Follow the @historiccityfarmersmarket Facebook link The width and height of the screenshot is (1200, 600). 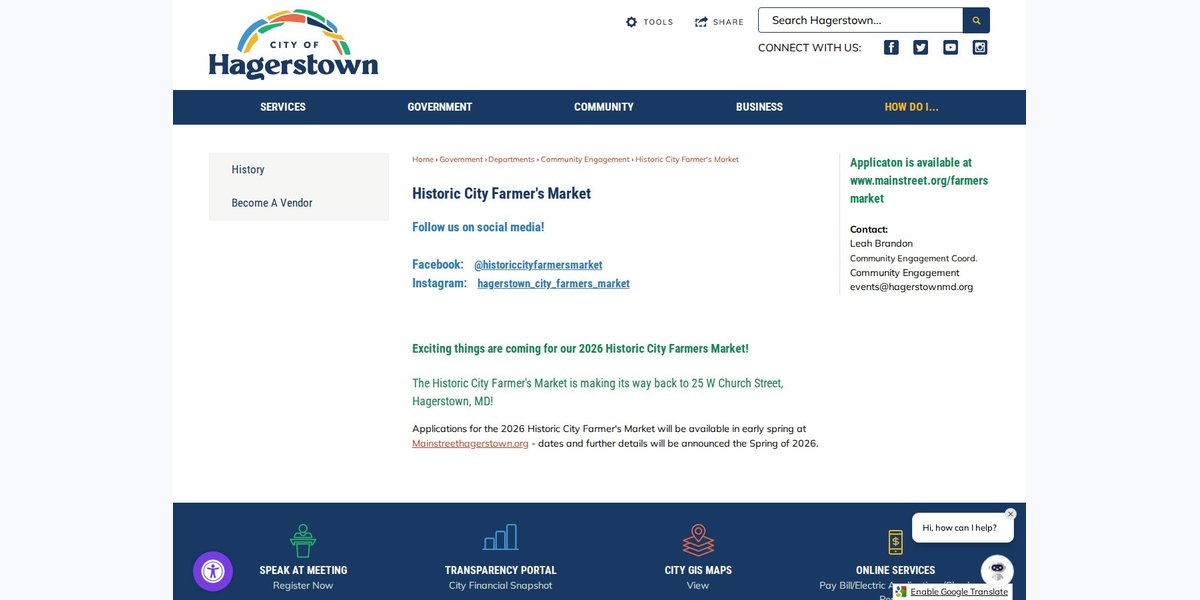pyautogui.click(x=538, y=265)
